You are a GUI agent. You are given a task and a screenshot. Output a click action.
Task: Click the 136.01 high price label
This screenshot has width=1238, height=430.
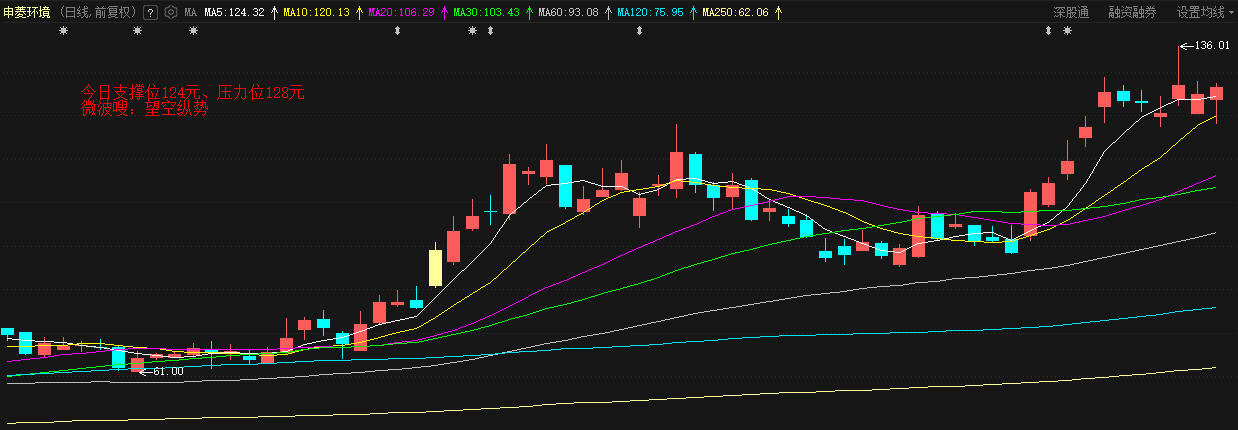1212,45
